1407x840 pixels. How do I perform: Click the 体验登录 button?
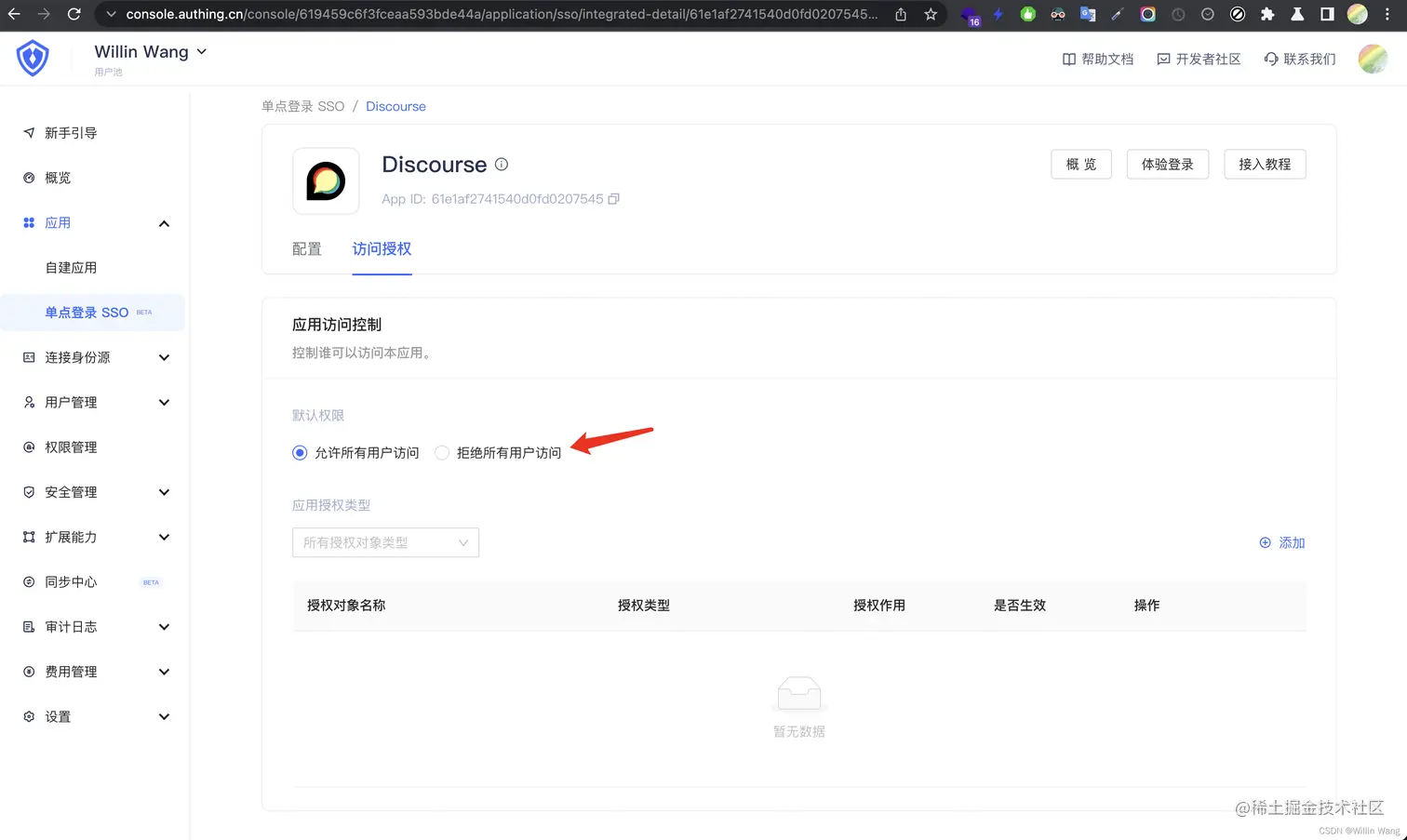[x=1167, y=164]
